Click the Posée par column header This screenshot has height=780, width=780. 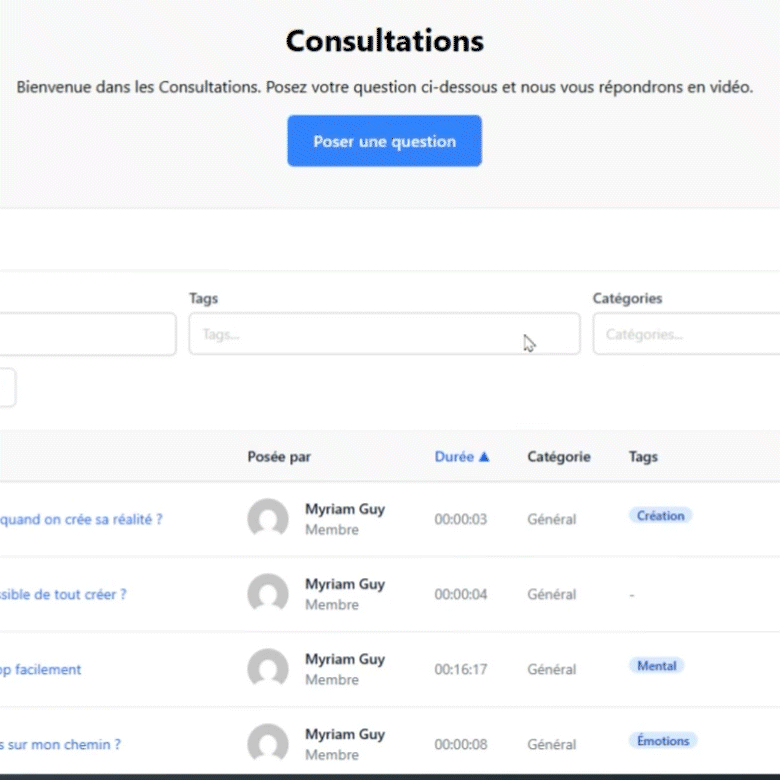click(x=279, y=457)
